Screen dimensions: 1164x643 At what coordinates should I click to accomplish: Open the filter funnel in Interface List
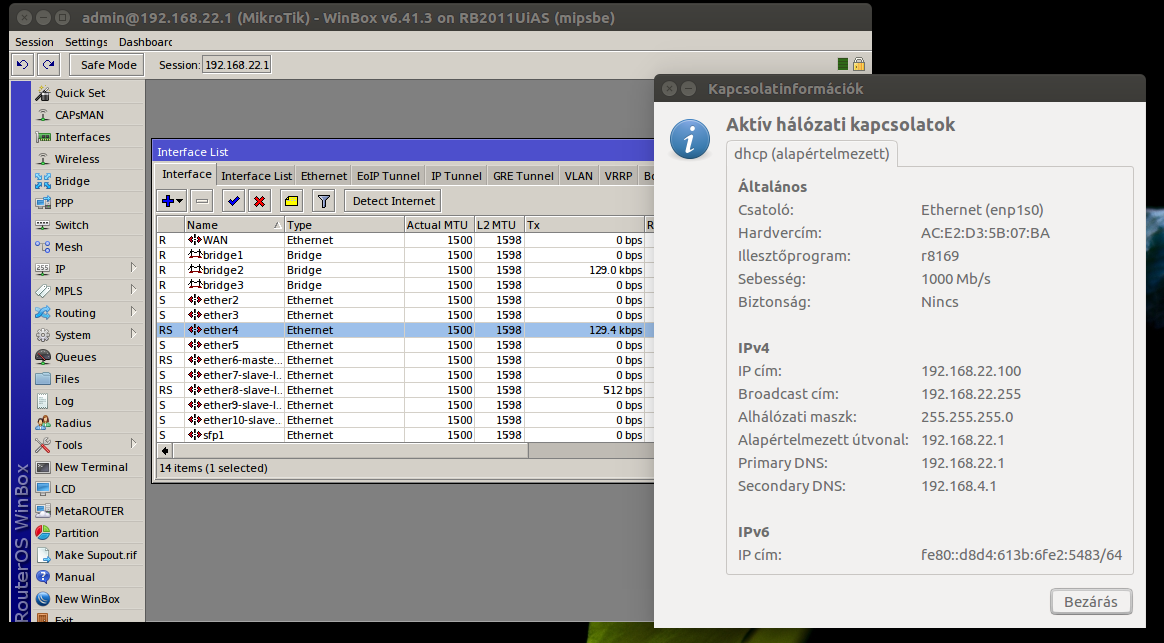coord(323,201)
